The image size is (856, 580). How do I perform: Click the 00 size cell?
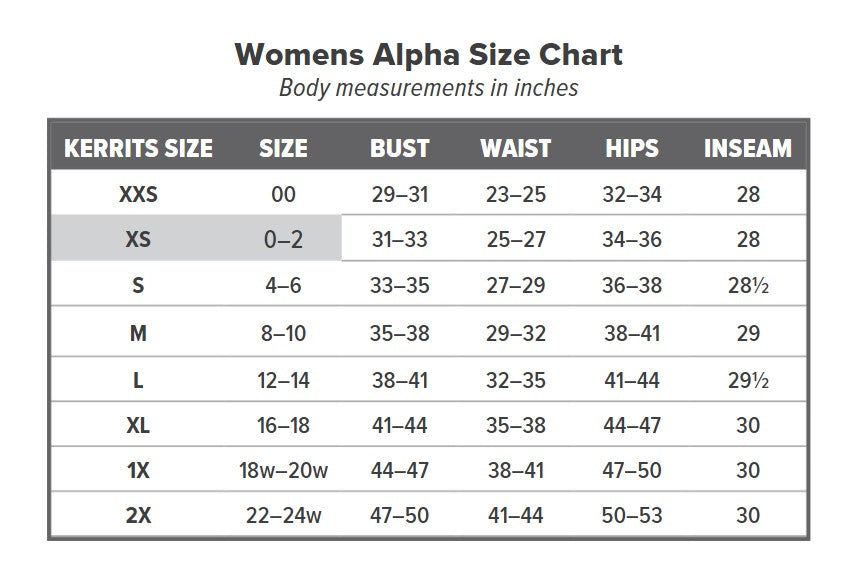[x=283, y=194]
